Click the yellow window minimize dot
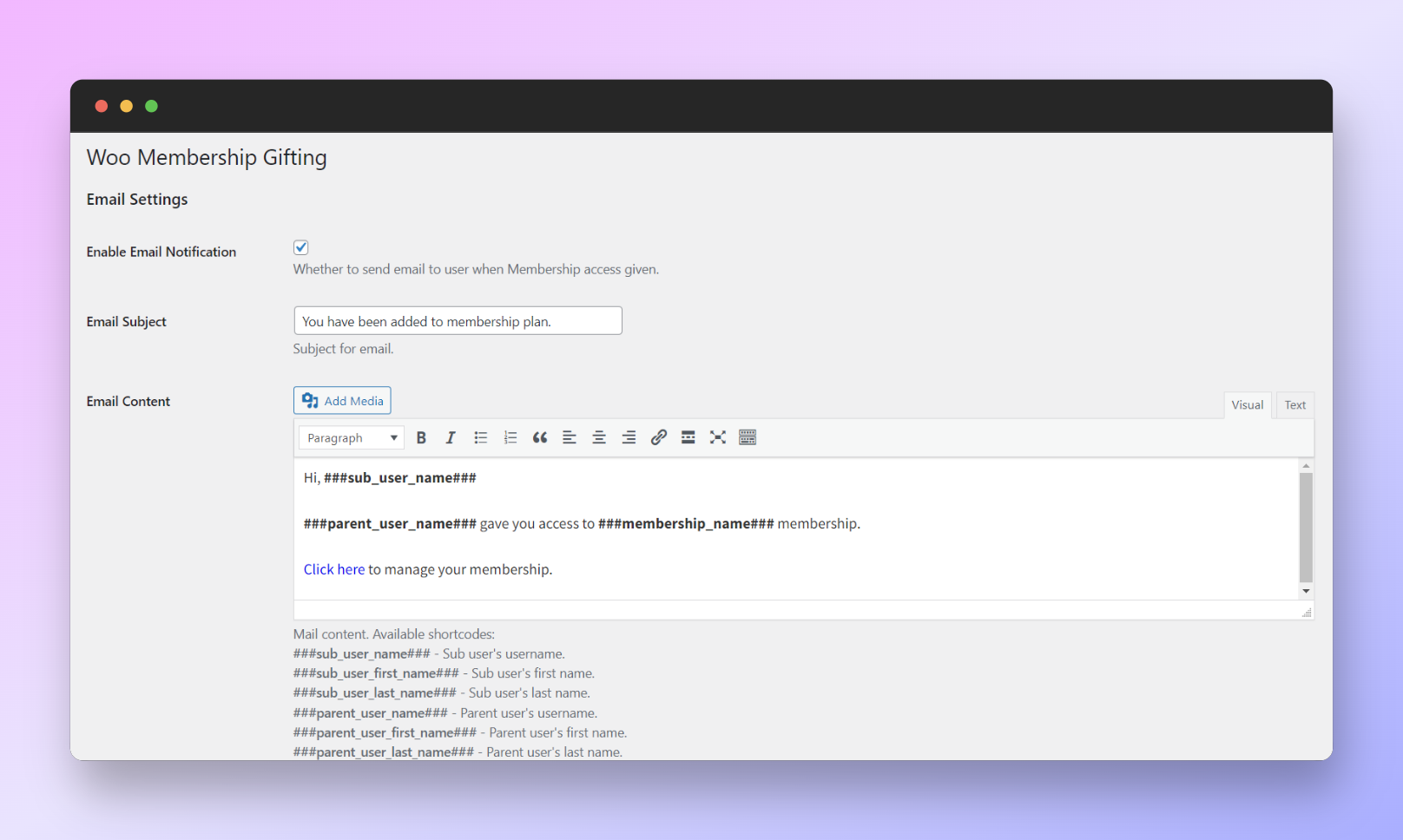This screenshot has width=1403, height=840. click(126, 106)
